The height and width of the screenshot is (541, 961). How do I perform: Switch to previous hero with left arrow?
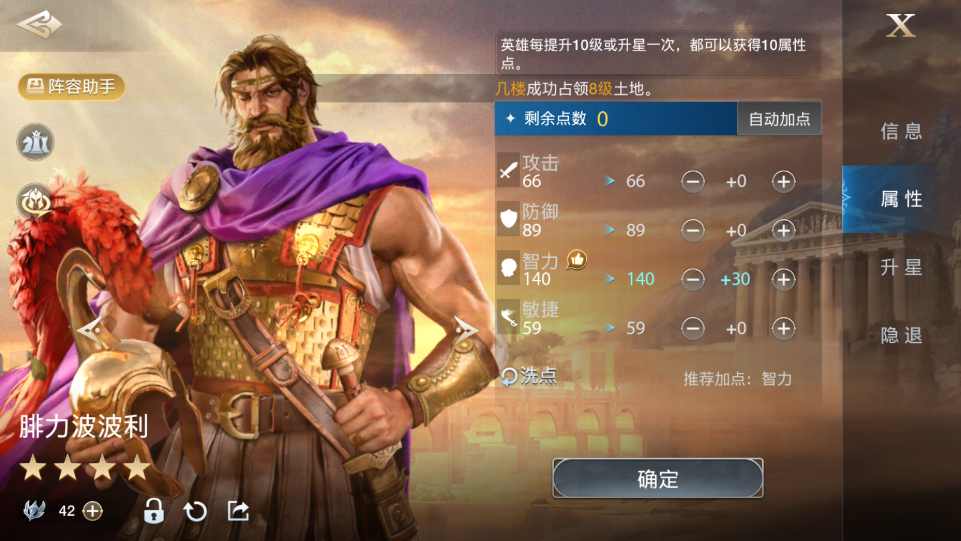[x=89, y=331]
